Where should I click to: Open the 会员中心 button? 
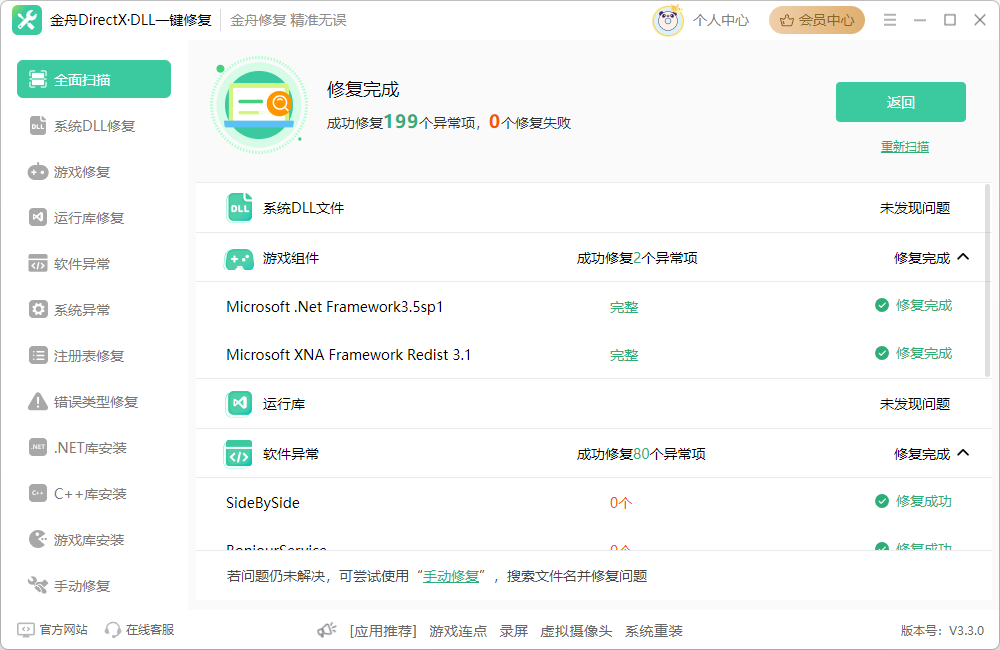[x=816, y=20]
